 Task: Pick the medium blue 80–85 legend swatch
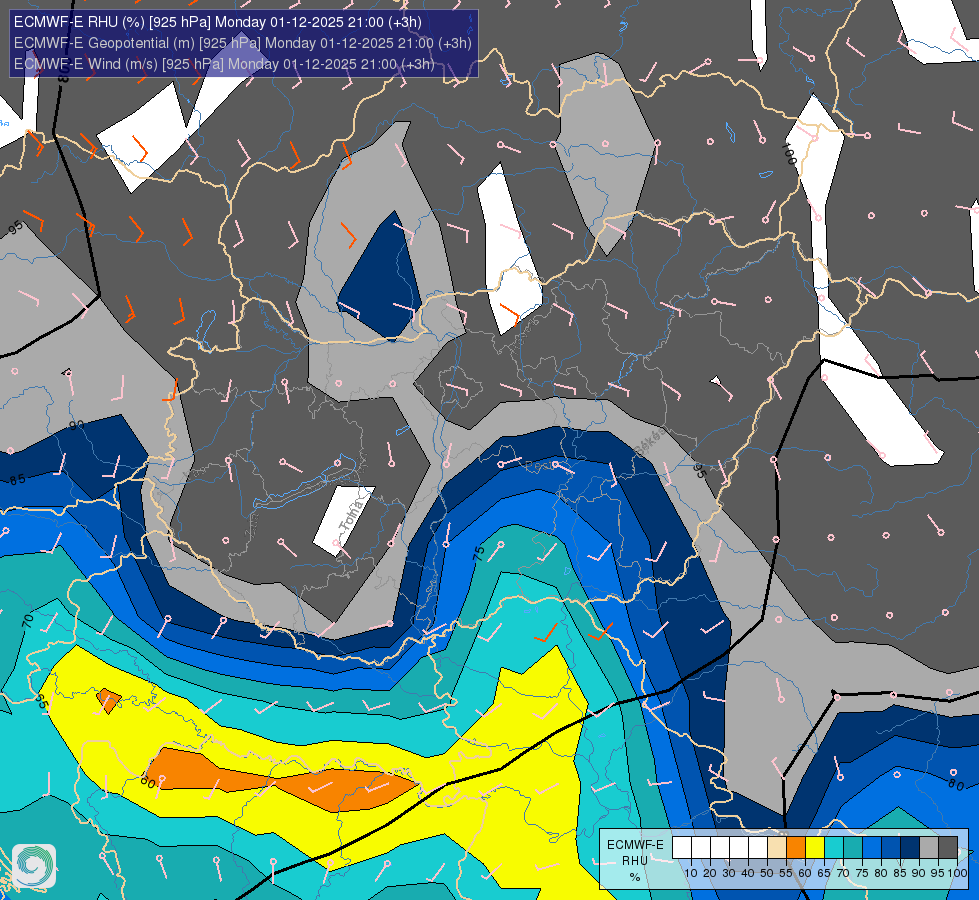[x=891, y=848]
